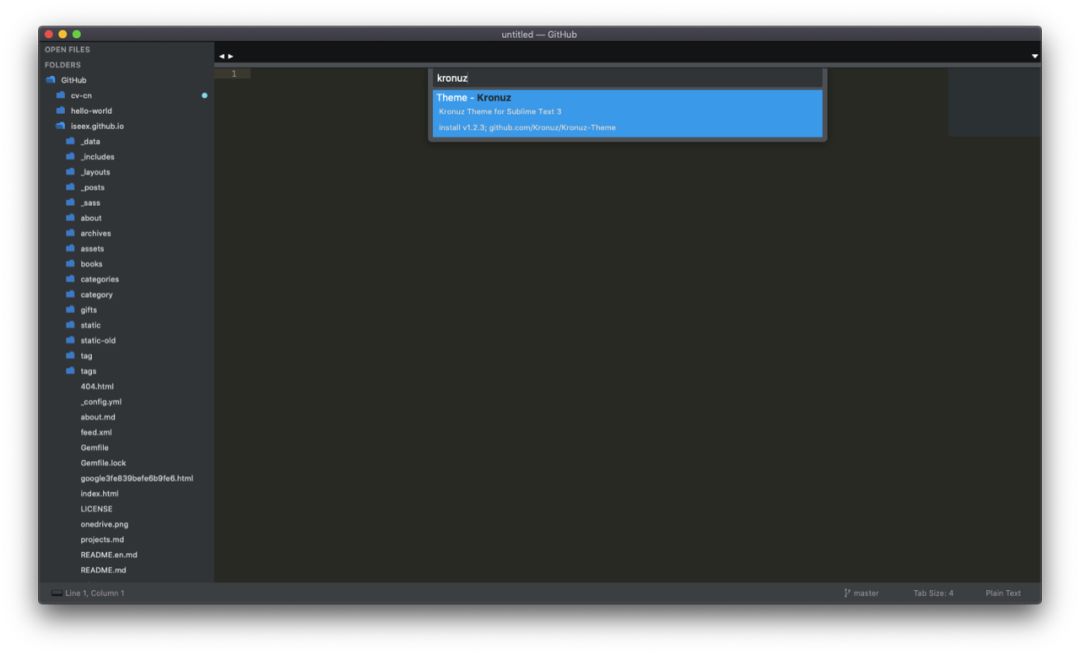
Task: Click the hello-world folder icon
Action: (x=61, y=110)
